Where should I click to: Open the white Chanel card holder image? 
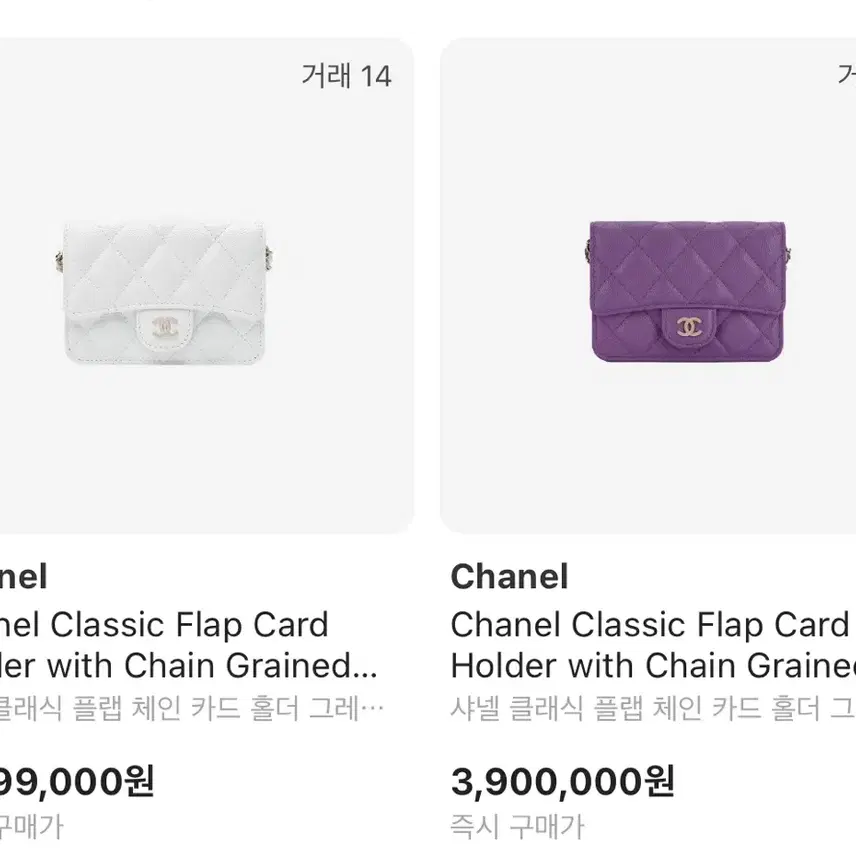point(164,292)
